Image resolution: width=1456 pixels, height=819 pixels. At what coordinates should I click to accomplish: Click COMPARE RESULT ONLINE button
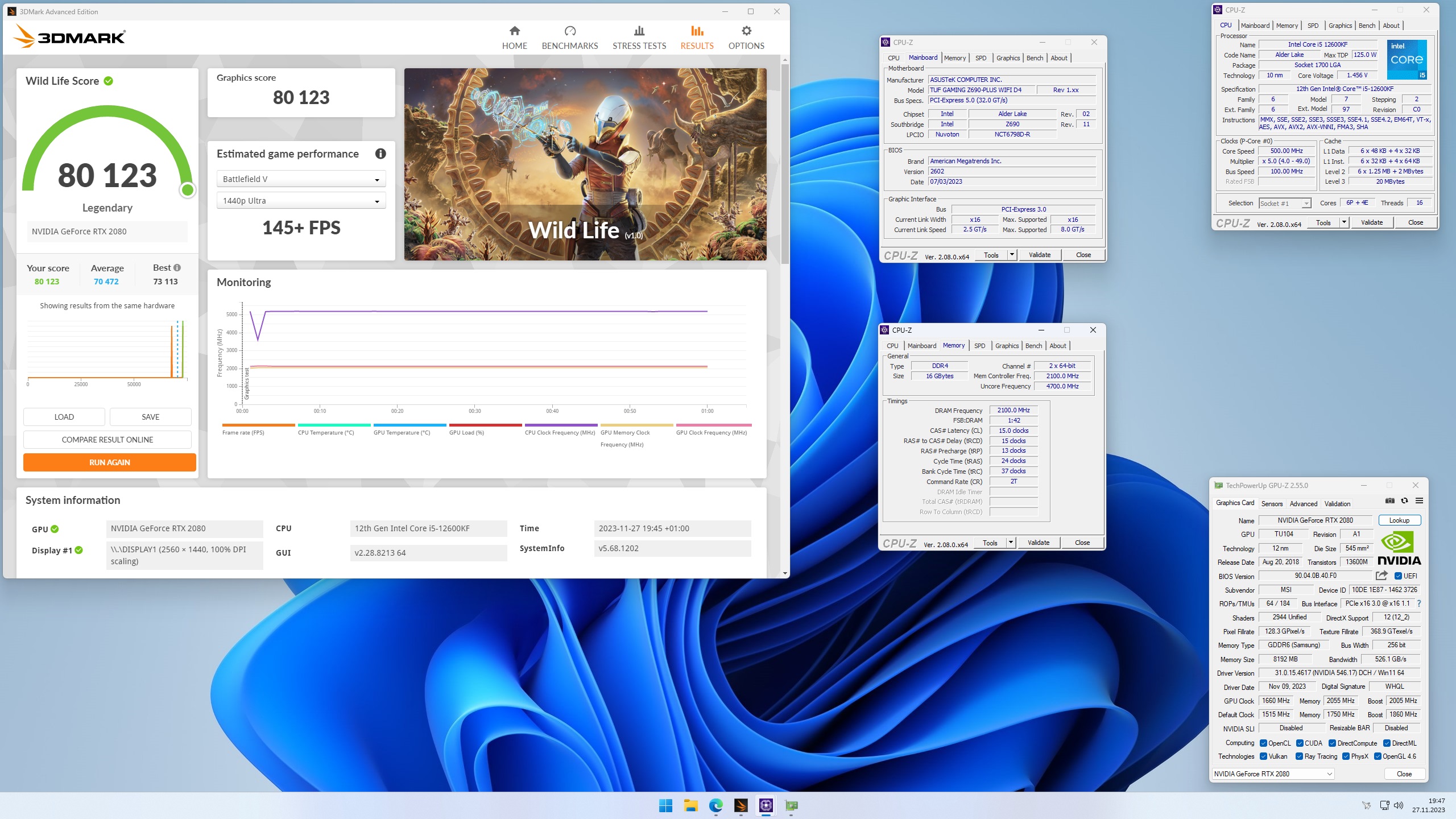(x=107, y=440)
